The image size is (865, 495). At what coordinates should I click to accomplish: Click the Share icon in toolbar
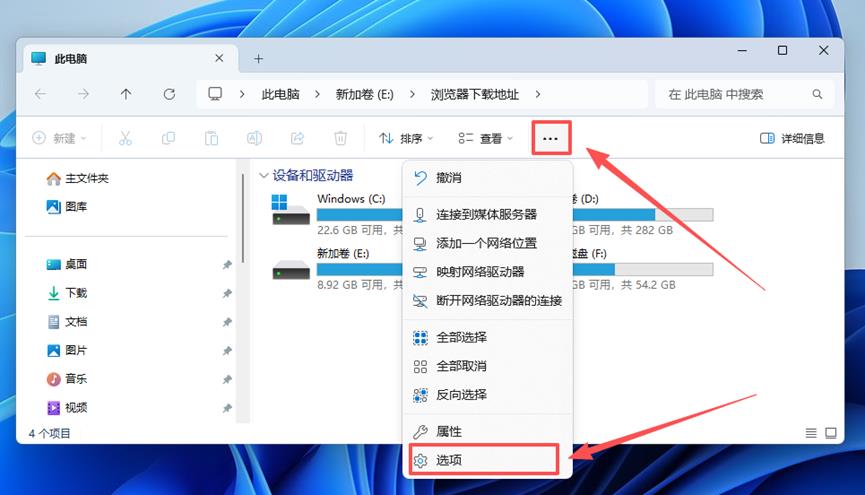pos(297,138)
